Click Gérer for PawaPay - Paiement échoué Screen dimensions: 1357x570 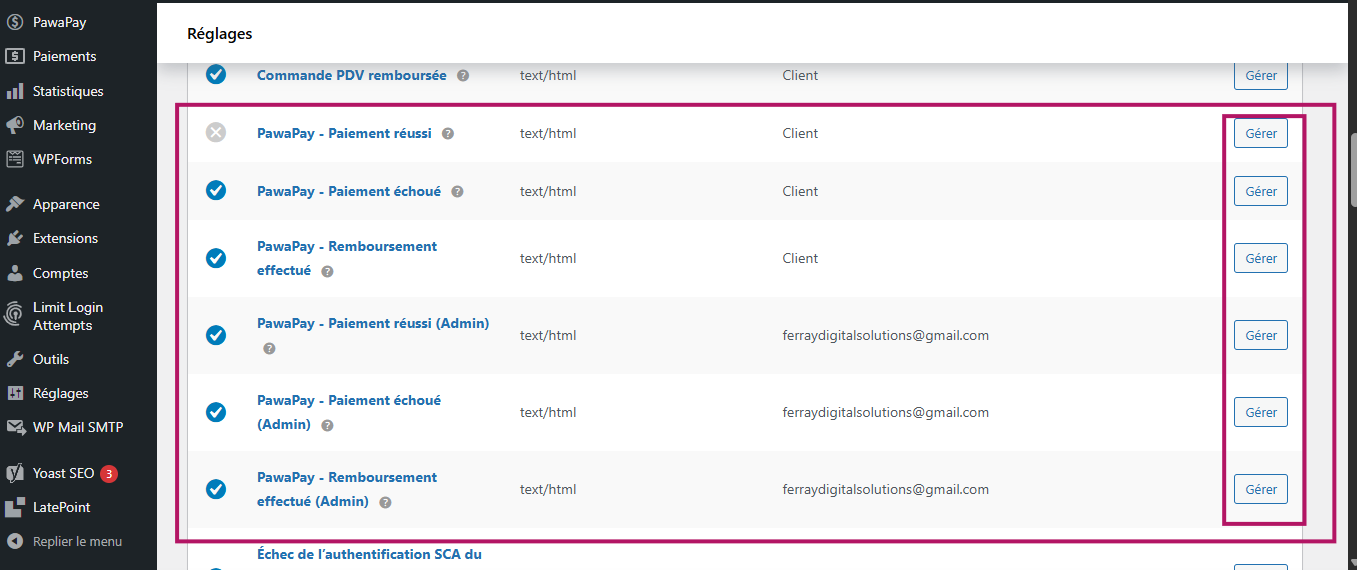click(x=1261, y=191)
